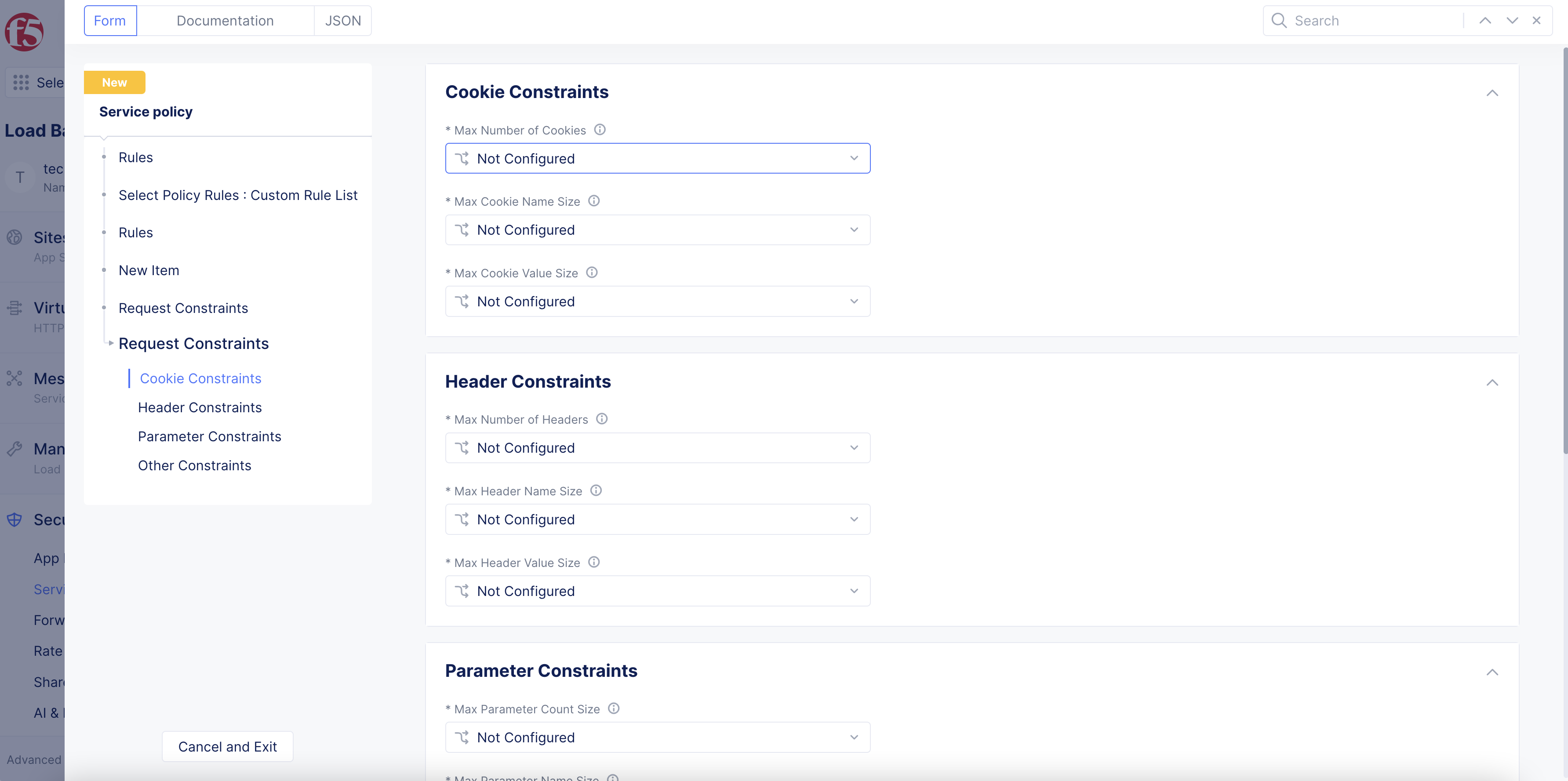Select the Sites globe icon
The image size is (1568, 781).
(x=14, y=237)
